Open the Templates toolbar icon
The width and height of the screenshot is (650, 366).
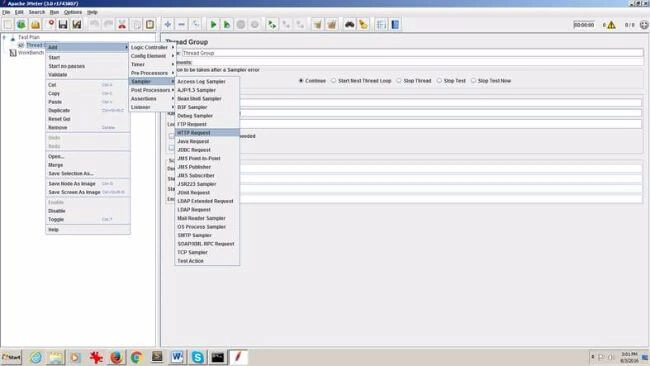[x=21, y=24]
